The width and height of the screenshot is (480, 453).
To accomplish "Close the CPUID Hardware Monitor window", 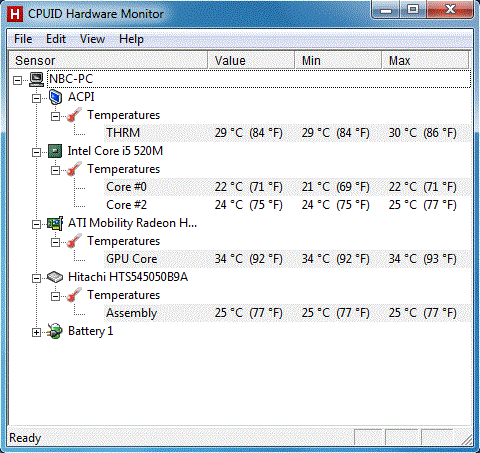I will pos(450,10).
